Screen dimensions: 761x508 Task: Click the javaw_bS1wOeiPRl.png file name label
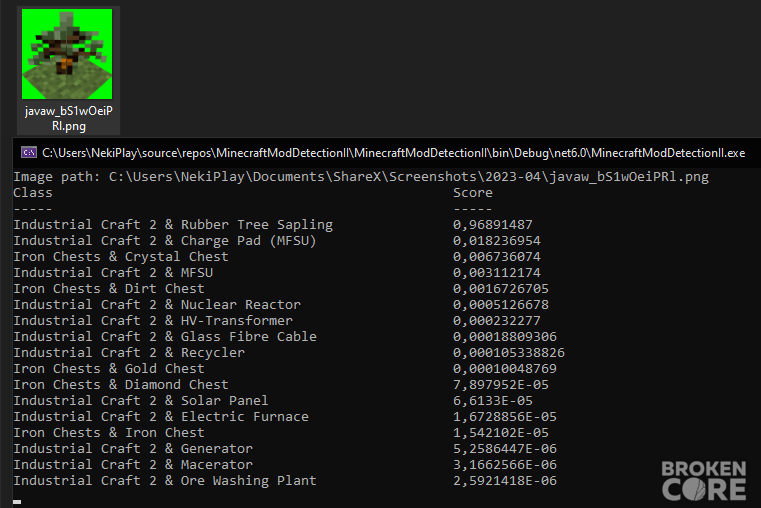68,118
